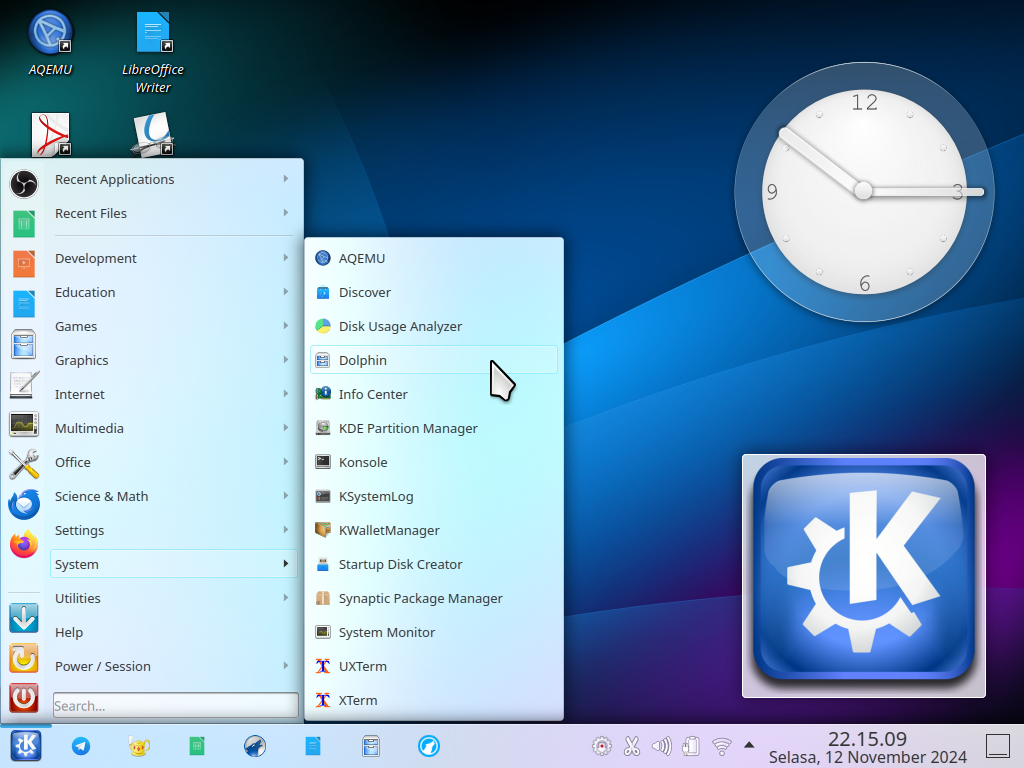Open the Settings category
Image resolution: width=1024 pixels, height=768 pixels.
pyautogui.click(x=174, y=530)
